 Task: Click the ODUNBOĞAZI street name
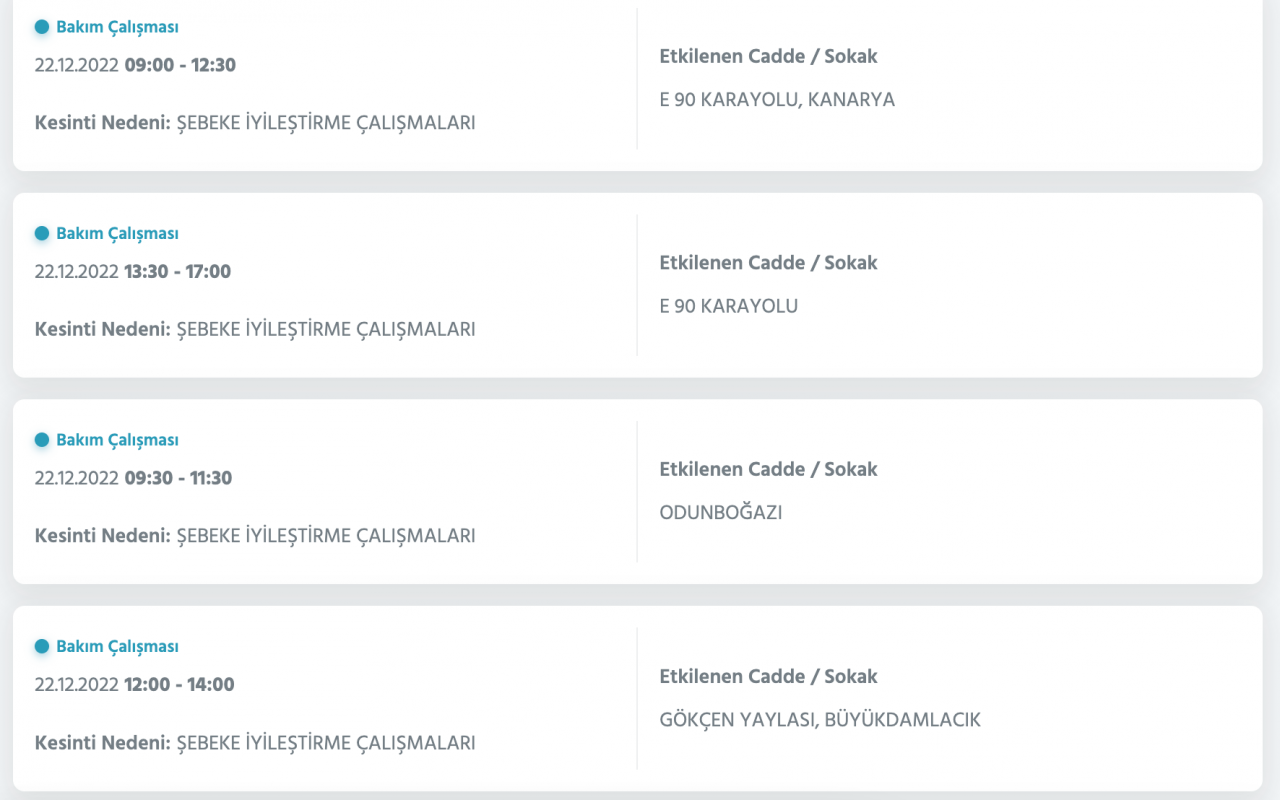click(720, 513)
